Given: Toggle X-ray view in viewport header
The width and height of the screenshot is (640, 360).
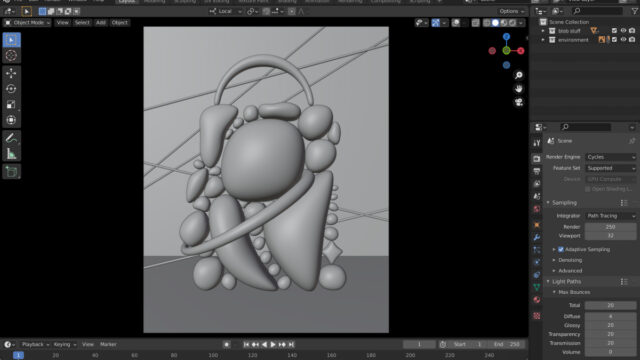Looking at the screenshot, I should tap(476, 23).
